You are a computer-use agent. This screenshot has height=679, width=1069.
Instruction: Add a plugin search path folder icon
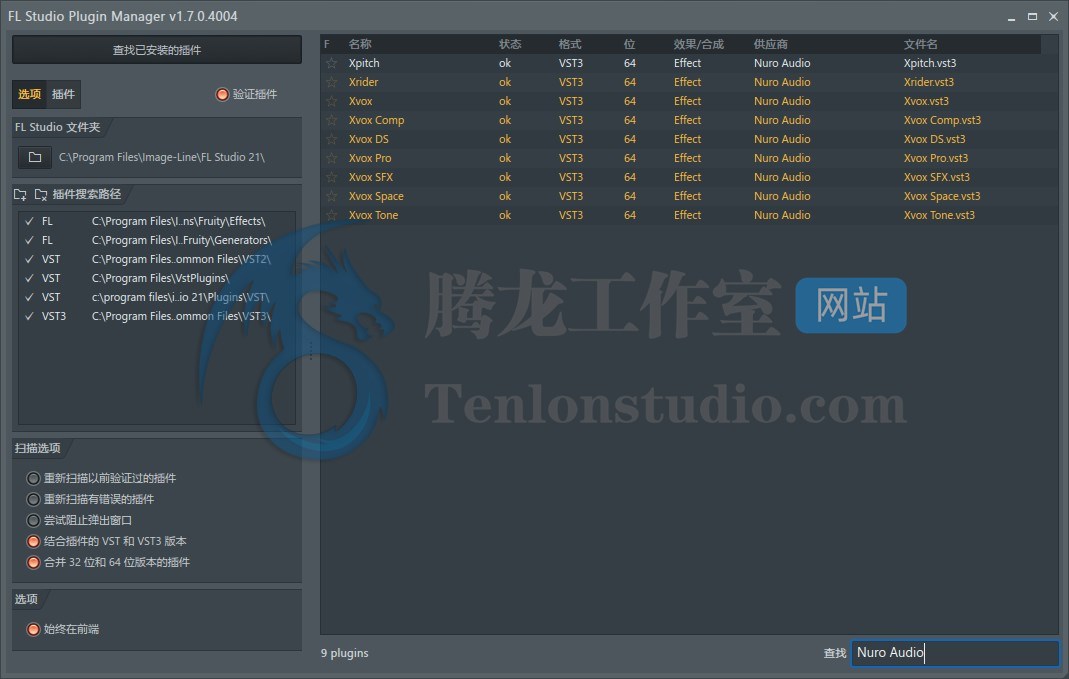(20, 194)
